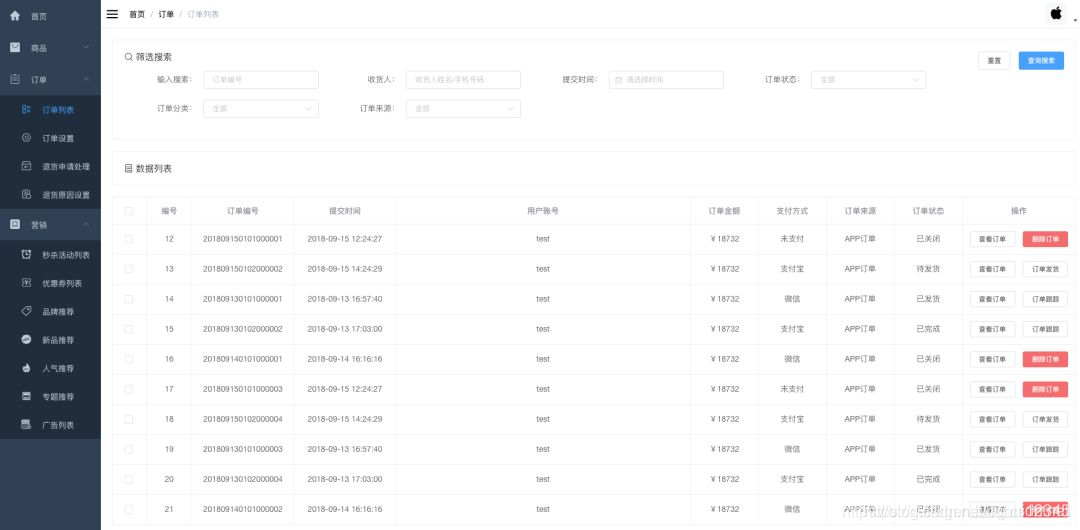The width and height of the screenshot is (1080, 530).
Task: Click order number 201809130102000004
Action: click(242, 479)
